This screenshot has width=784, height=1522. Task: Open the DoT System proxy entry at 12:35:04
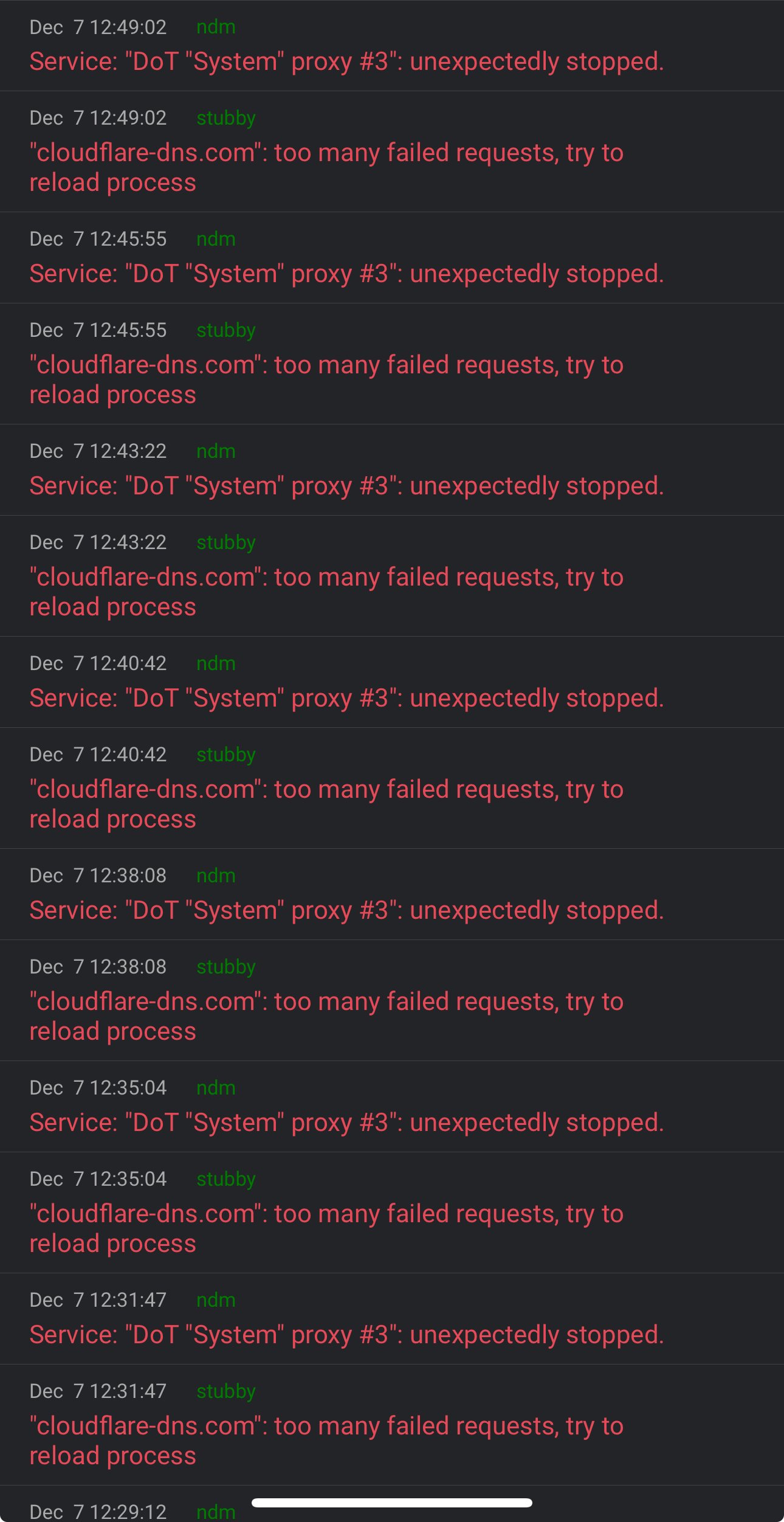coord(346,1122)
